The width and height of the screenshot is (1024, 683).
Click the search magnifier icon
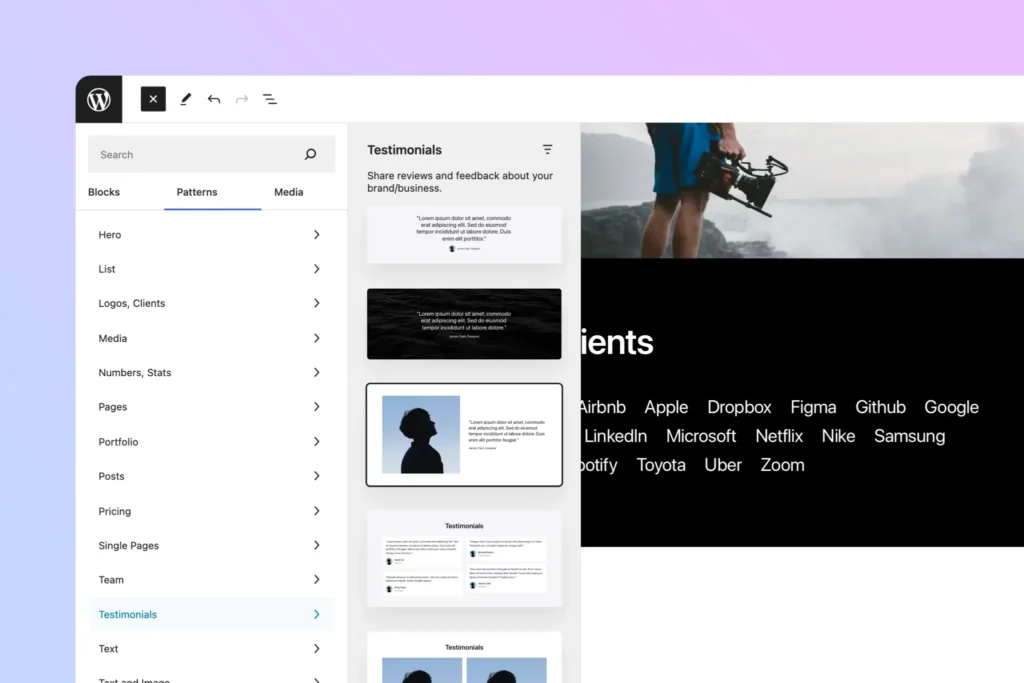[310, 155]
